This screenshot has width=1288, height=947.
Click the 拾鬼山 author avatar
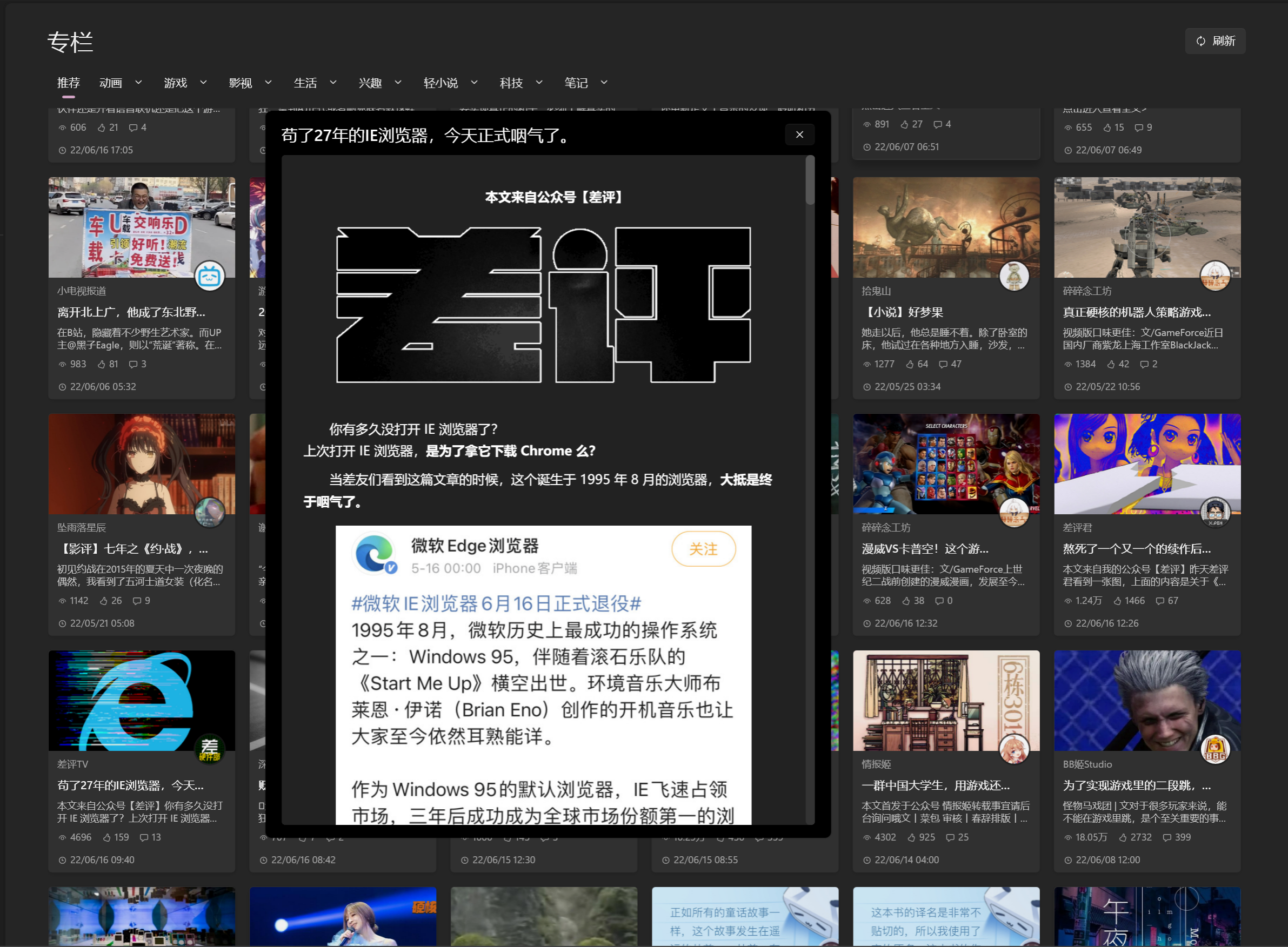1015,276
